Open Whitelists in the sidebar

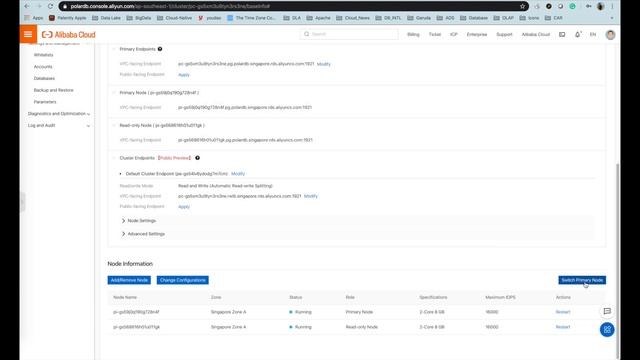[43, 55]
